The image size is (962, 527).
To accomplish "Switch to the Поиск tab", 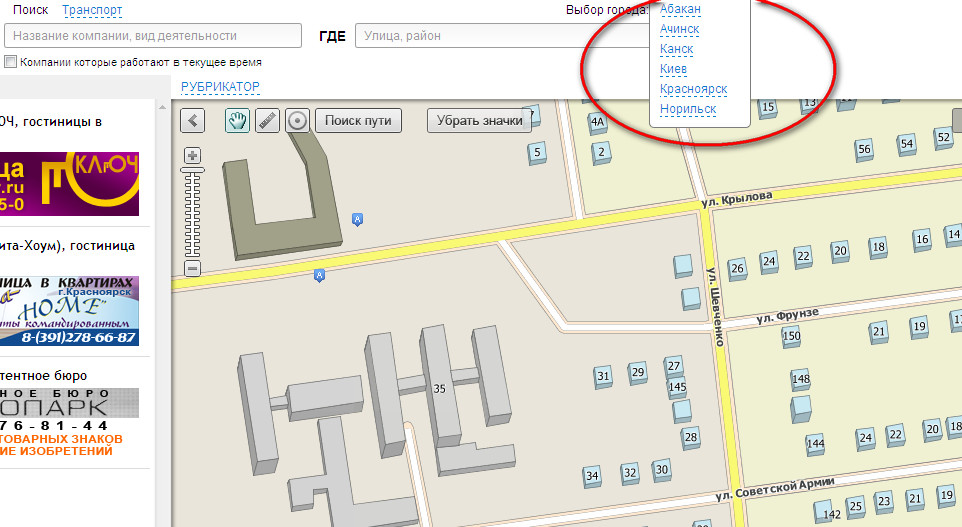I will coord(30,10).
